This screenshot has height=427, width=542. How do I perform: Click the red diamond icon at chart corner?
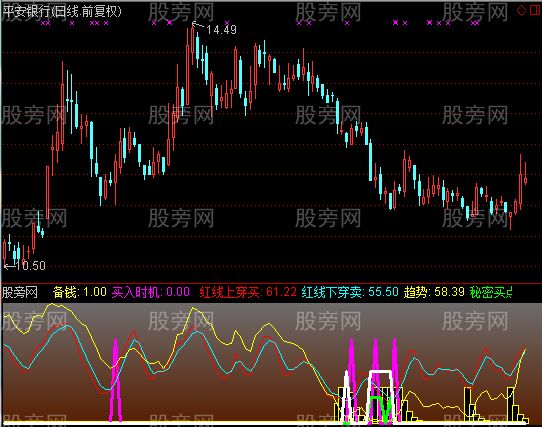(521, 10)
